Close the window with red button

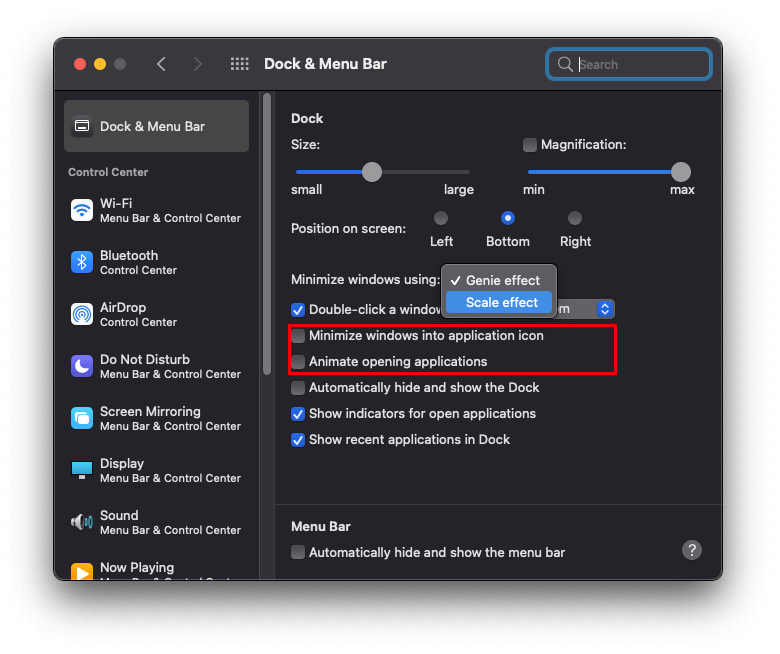(x=80, y=64)
